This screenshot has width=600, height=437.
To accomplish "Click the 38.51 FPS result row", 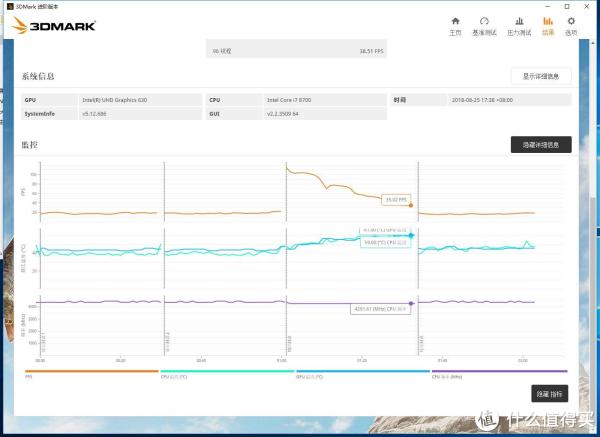I will 296,51.
